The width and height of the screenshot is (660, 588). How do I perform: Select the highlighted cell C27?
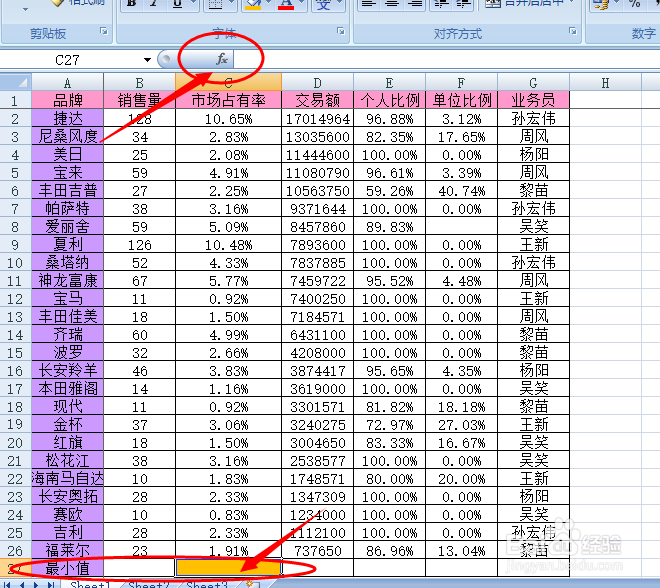tap(229, 567)
